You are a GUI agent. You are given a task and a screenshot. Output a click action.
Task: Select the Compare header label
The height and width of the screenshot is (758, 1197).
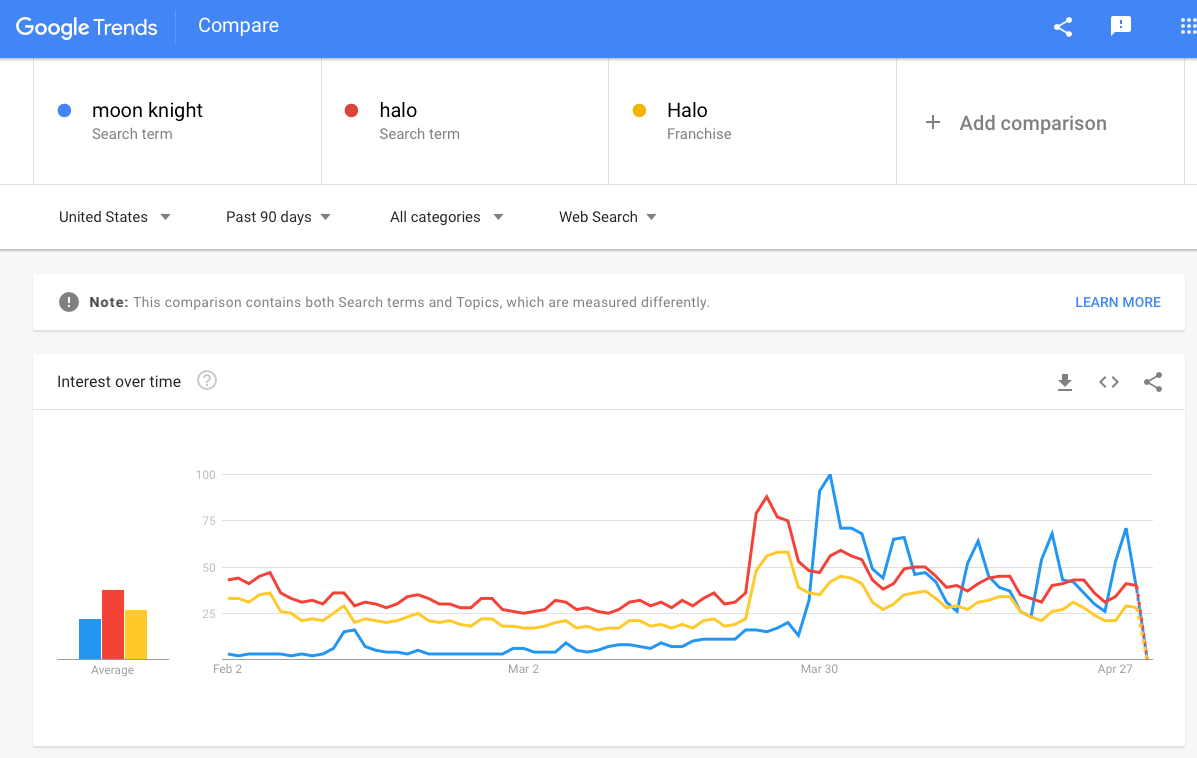click(238, 25)
